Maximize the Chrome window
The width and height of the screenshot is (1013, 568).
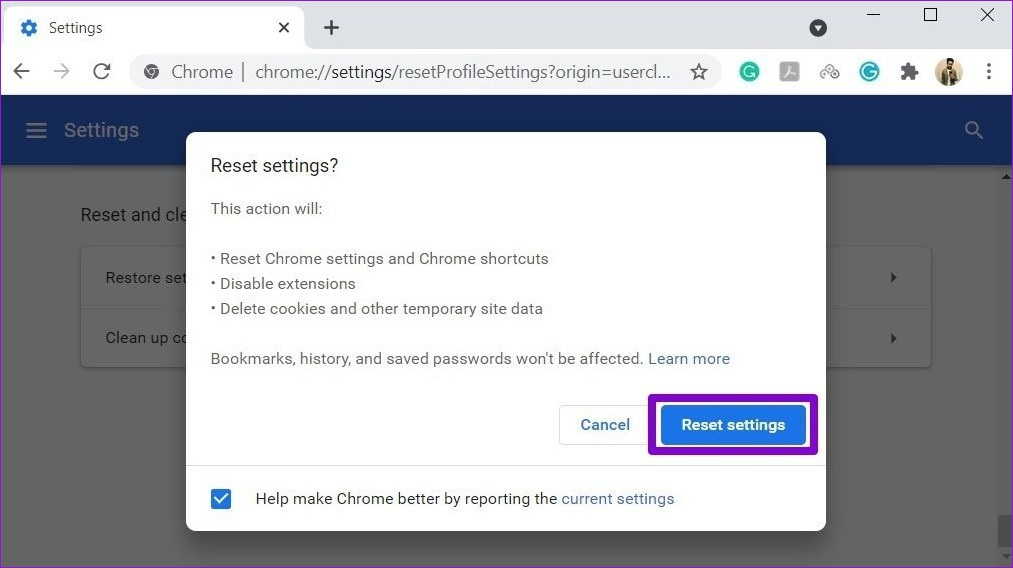pos(930,14)
